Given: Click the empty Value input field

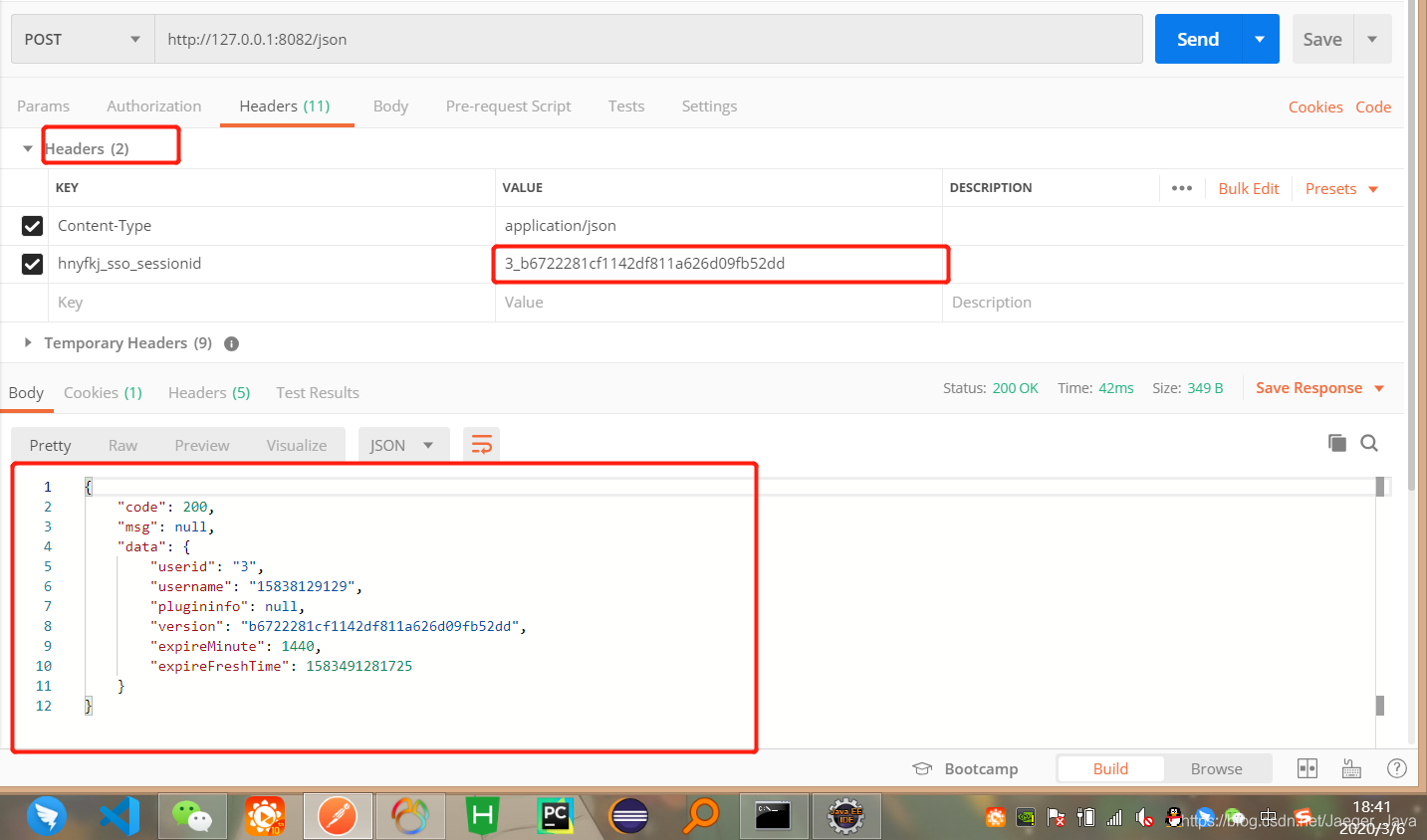Looking at the screenshot, I should tap(719, 303).
